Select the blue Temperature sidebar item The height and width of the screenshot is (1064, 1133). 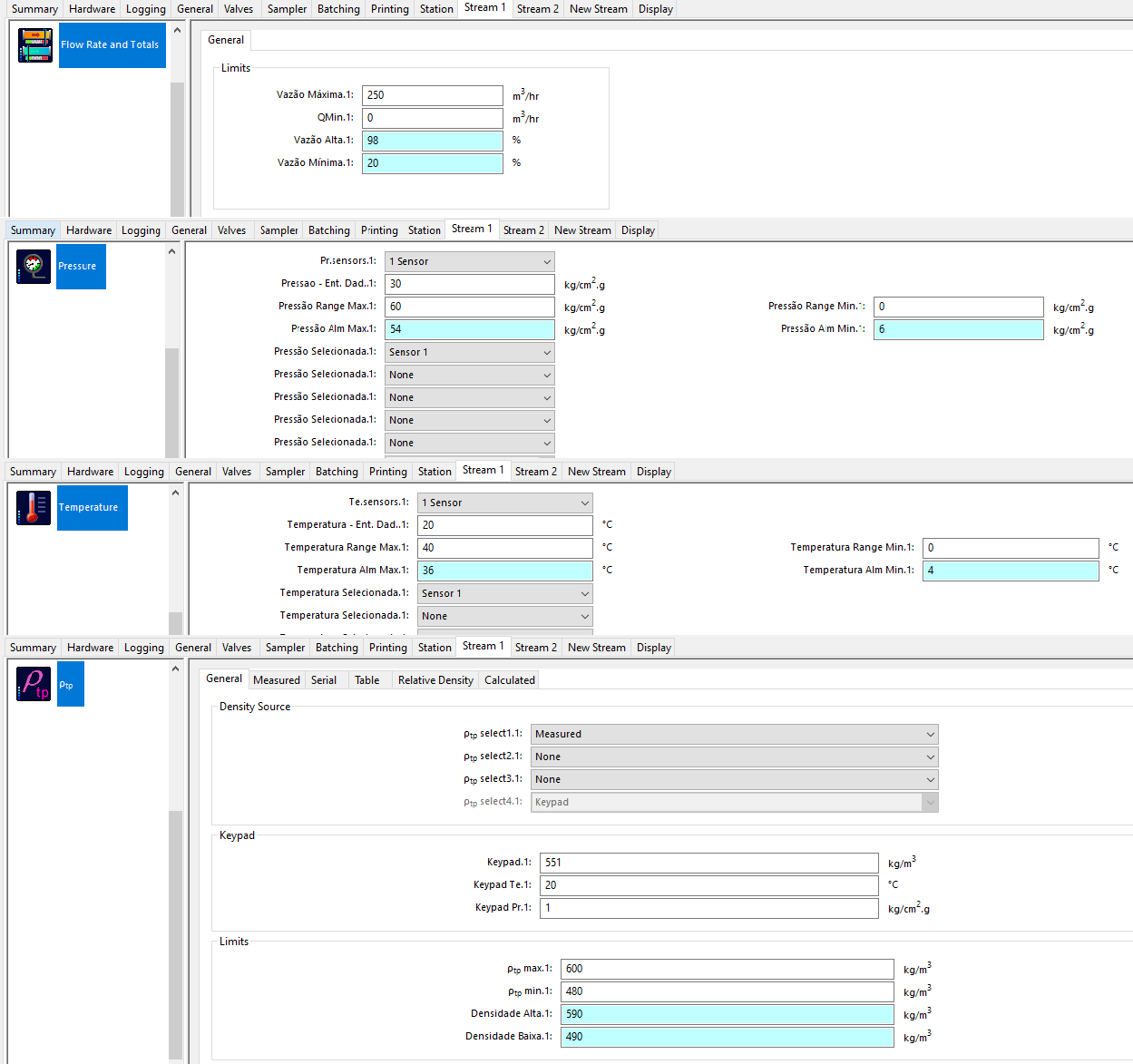coord(93,508)
